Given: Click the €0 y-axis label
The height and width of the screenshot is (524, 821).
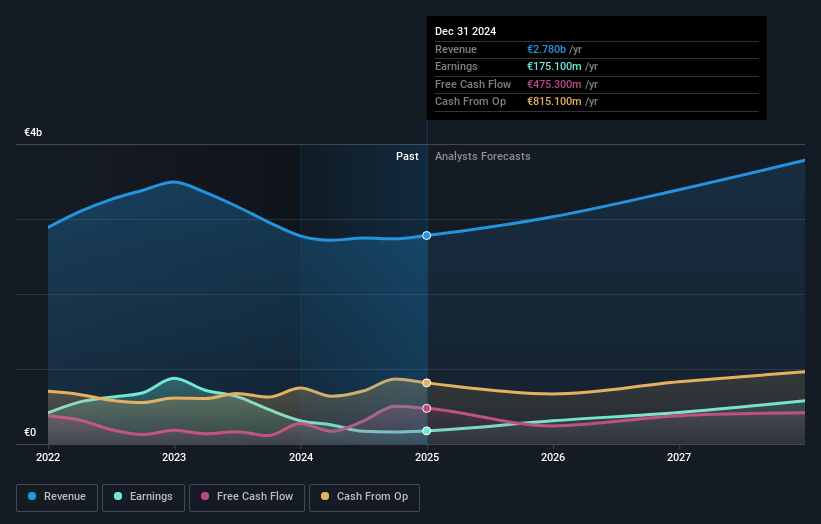Looking at the screenshot, I should 30,432.
